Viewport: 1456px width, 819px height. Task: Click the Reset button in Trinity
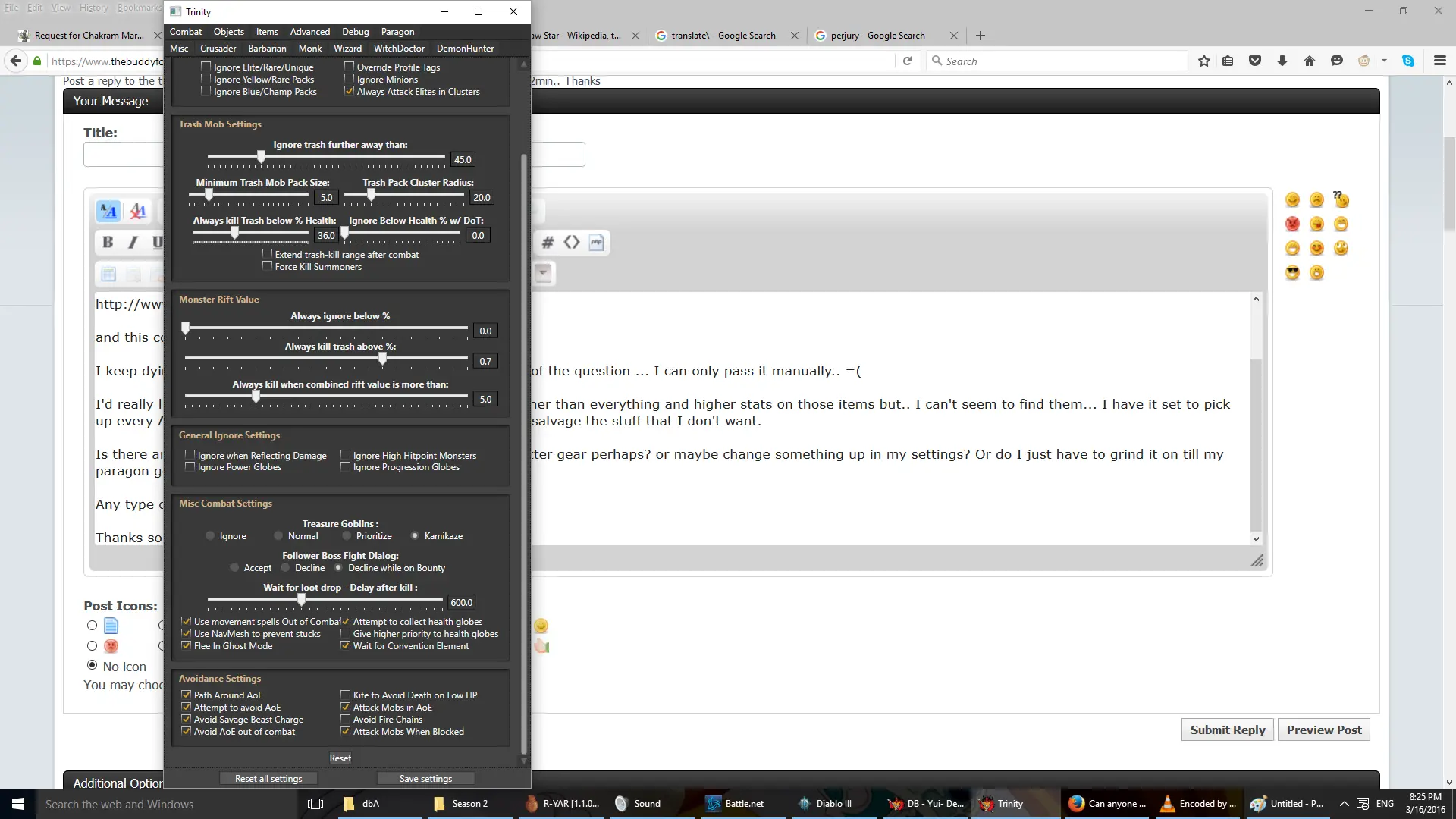tap(340, 758)
